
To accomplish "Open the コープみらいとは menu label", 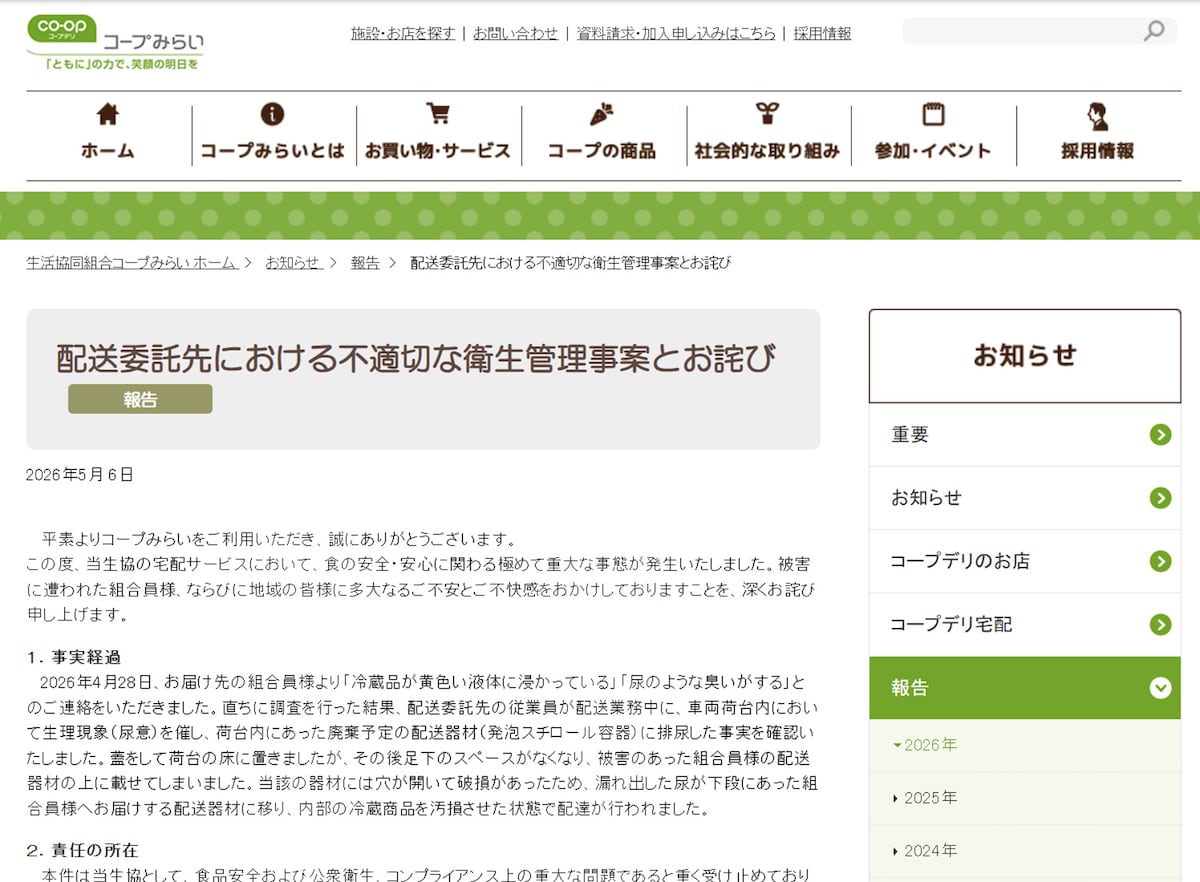I will click(x=272, y=151).
